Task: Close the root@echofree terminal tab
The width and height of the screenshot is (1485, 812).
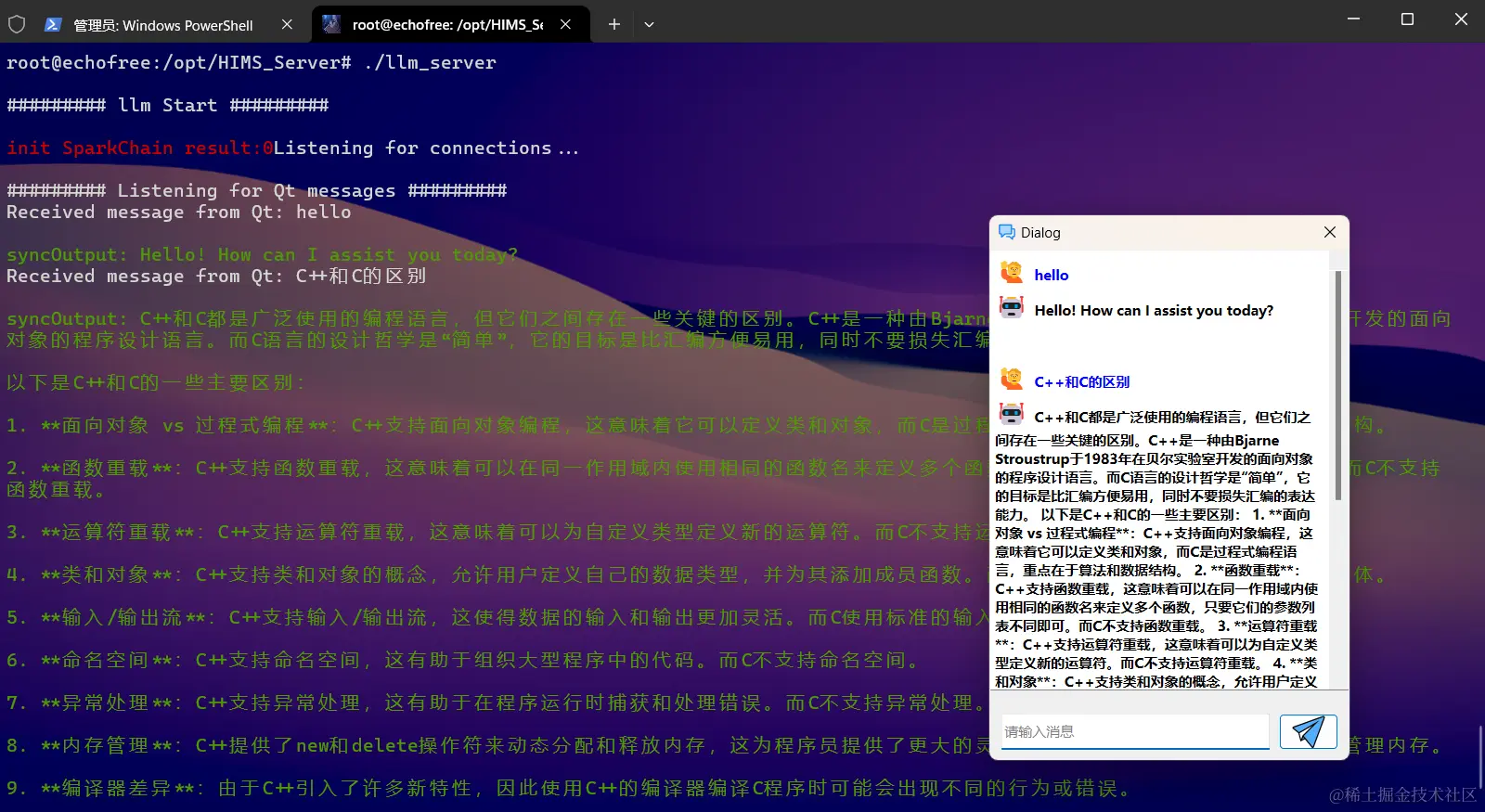Action: click(565, 25)
